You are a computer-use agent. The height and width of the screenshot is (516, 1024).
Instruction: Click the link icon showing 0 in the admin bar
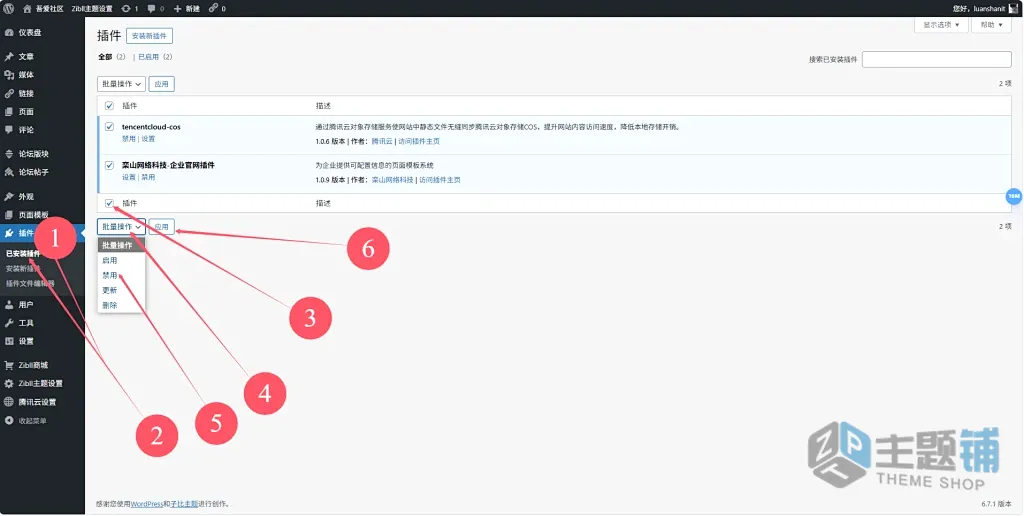(214, 8)
